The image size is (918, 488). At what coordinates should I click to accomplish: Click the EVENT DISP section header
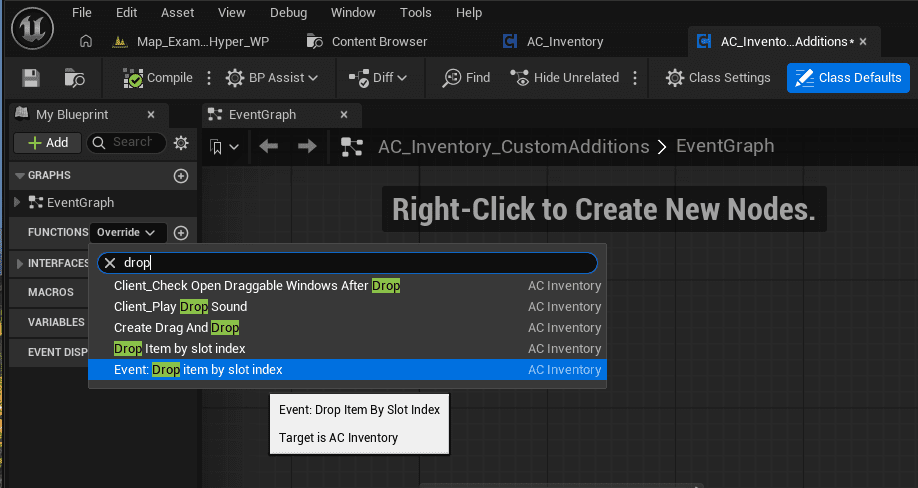[x=57, y=352]
